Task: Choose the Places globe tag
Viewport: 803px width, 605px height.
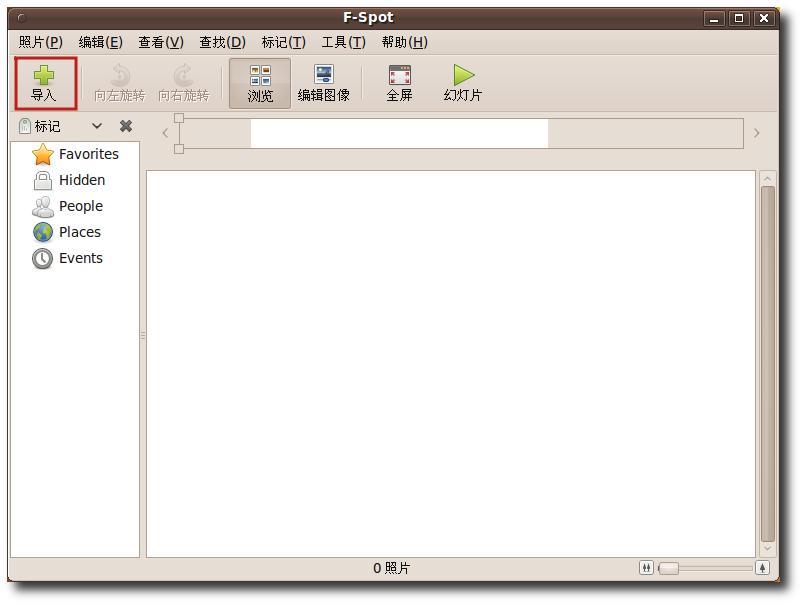Action: [67, 232]
